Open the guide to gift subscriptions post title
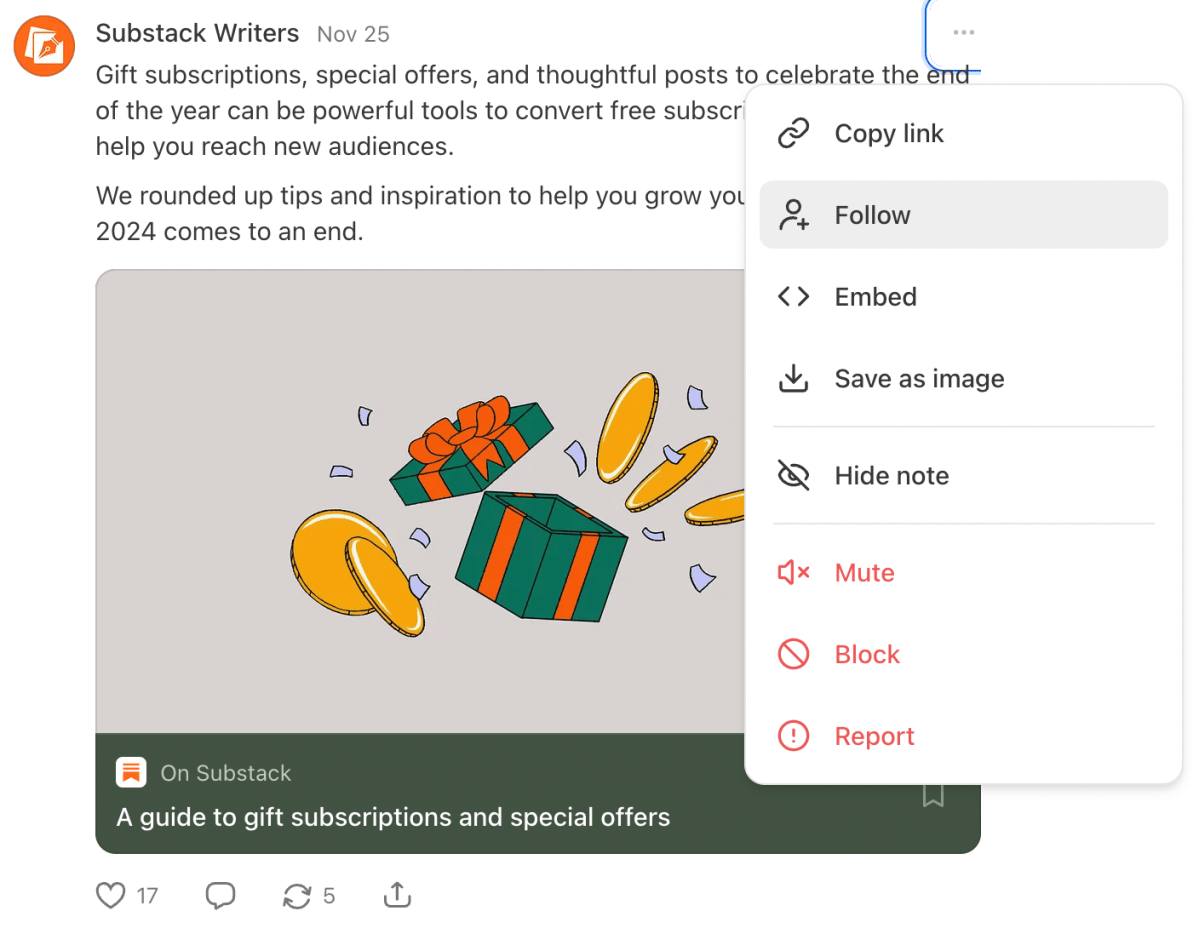Viewport: 1199px width, 928px height. click(x=393, y=817)
